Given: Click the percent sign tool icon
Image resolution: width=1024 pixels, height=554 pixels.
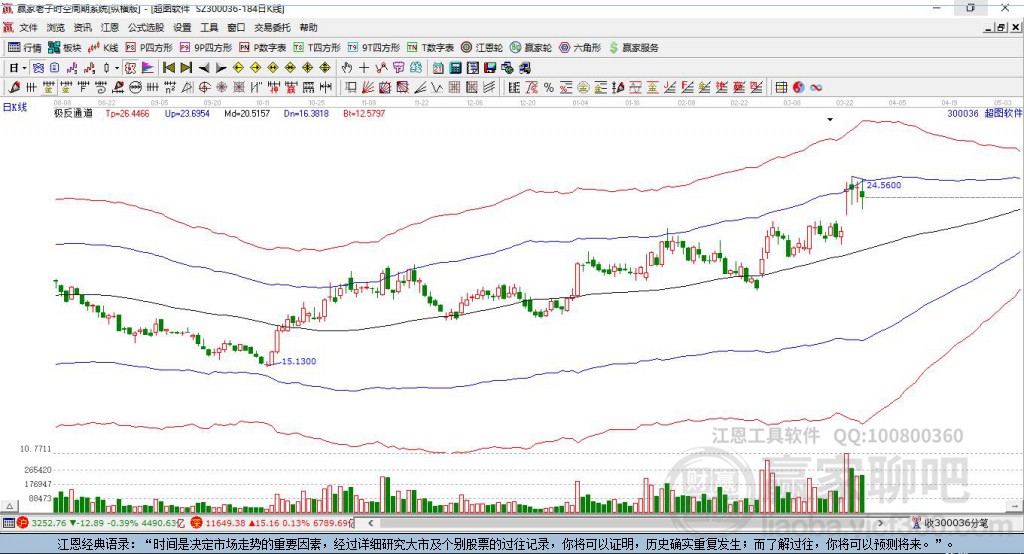Looking at the screenshot, I should [549, 88].
